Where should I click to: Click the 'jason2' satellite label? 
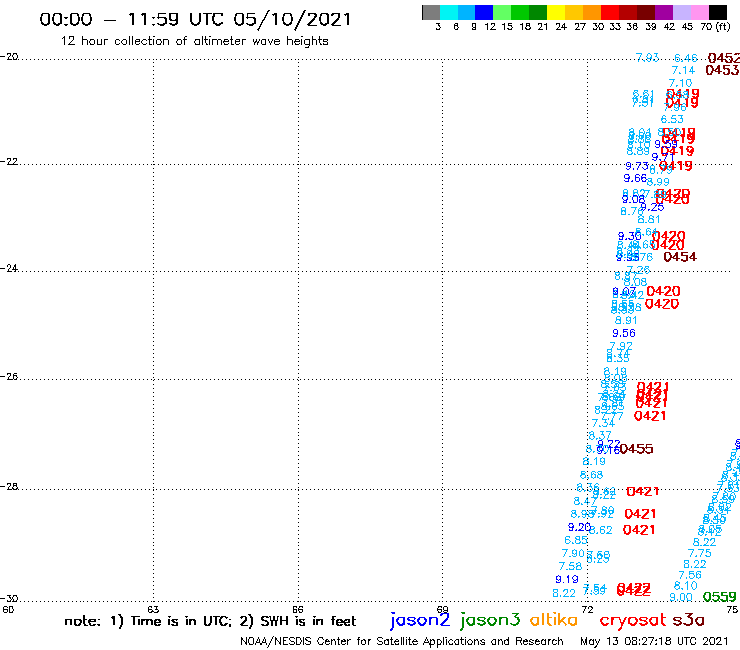[x=420, y=620]
